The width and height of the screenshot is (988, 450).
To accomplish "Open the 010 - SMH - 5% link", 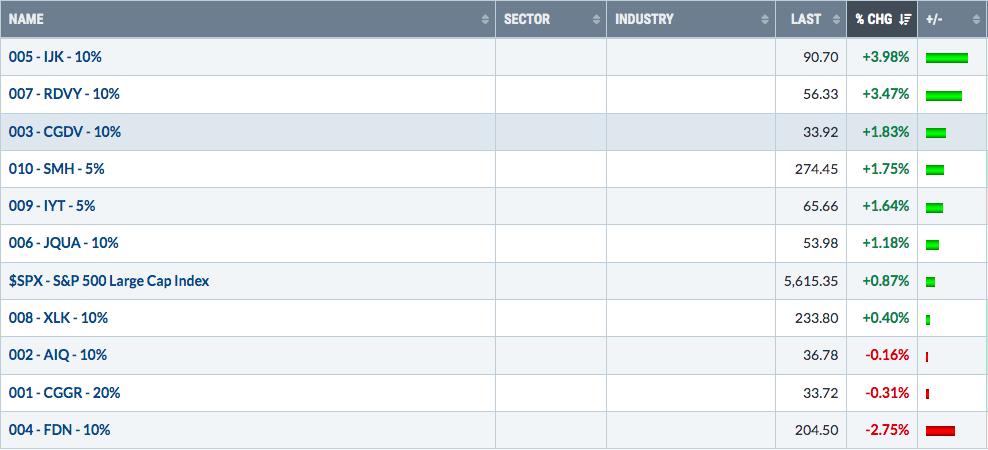I will [x=56, y=169].
